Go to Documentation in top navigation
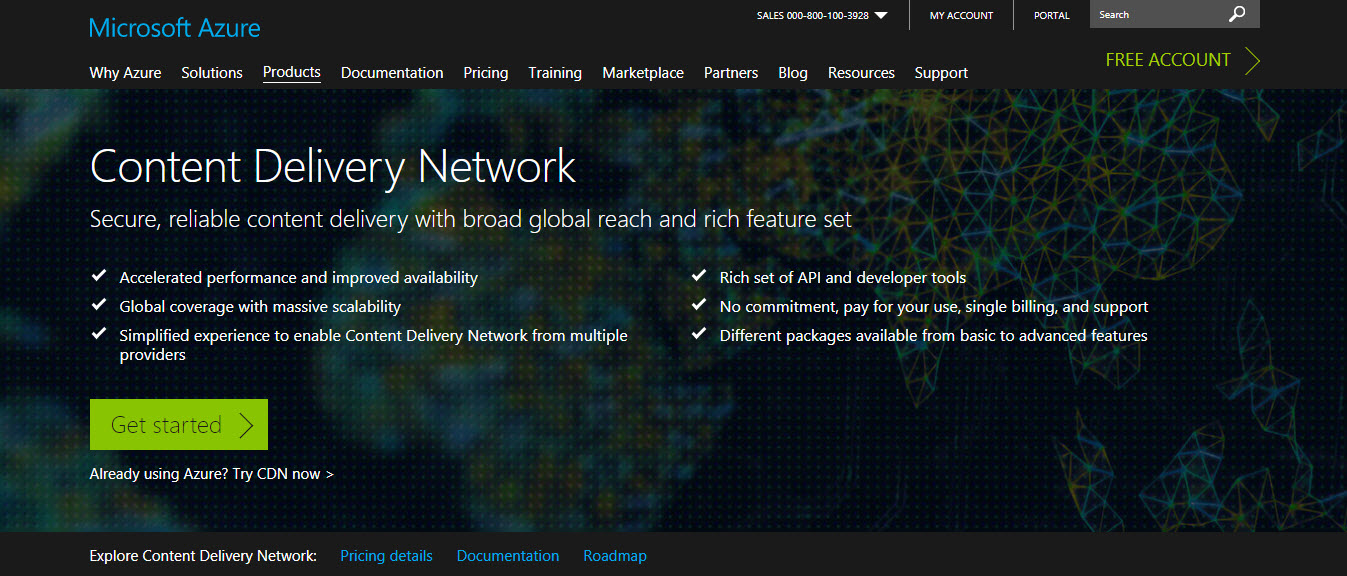Screen dimensions: 1347x576 click(x=392, y=73)
